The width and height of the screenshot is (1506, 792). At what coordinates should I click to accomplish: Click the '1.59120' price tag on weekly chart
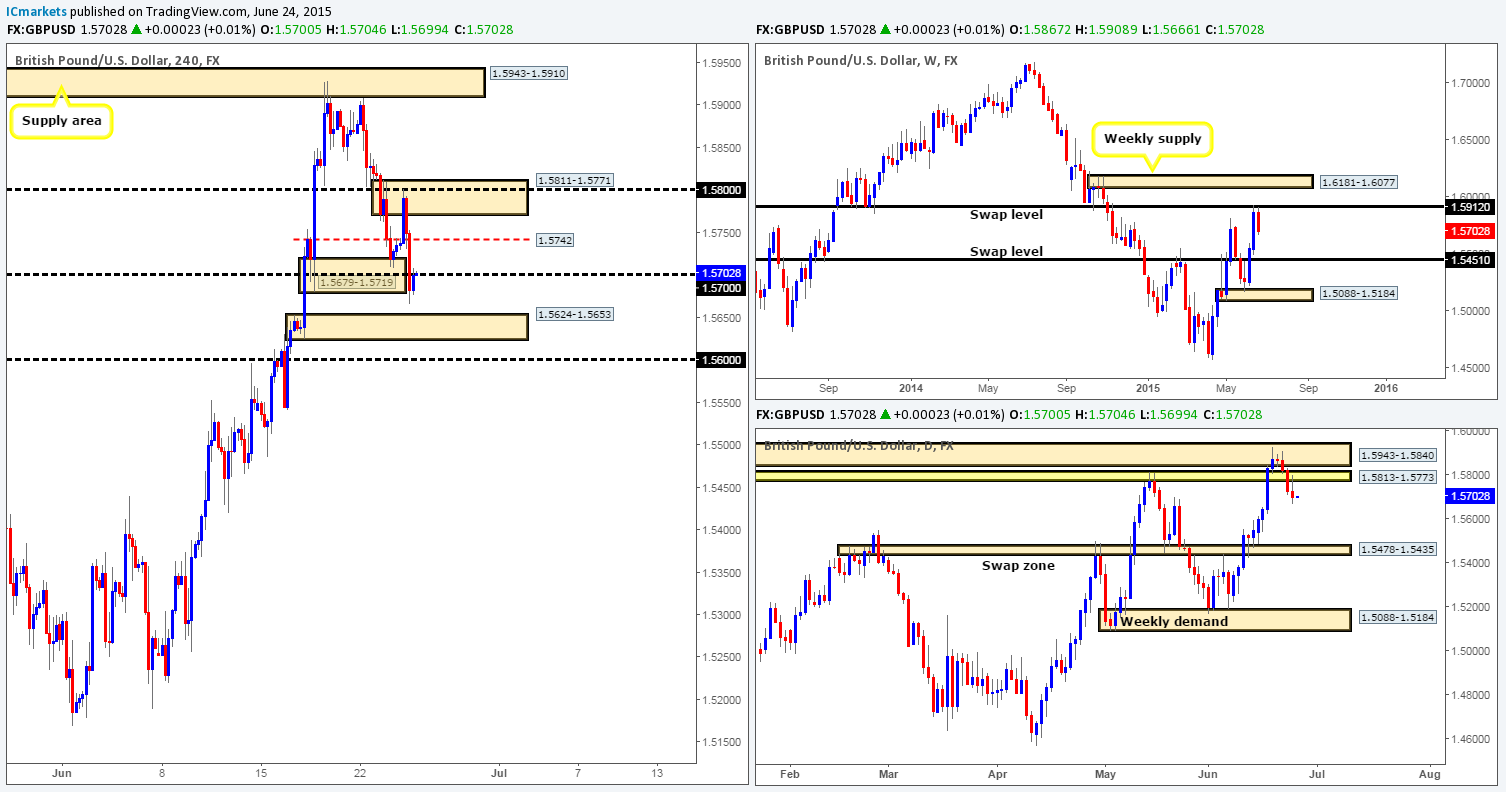[x=1469, y=206]
